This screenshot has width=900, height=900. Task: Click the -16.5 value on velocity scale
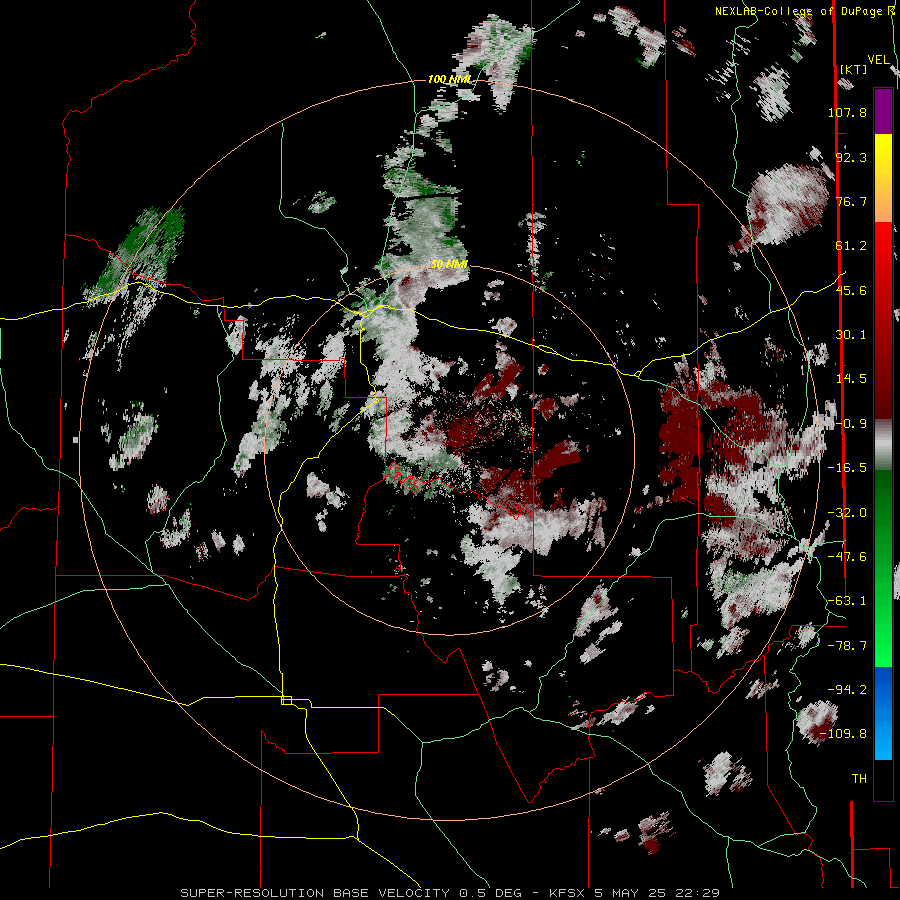point(847,468)
